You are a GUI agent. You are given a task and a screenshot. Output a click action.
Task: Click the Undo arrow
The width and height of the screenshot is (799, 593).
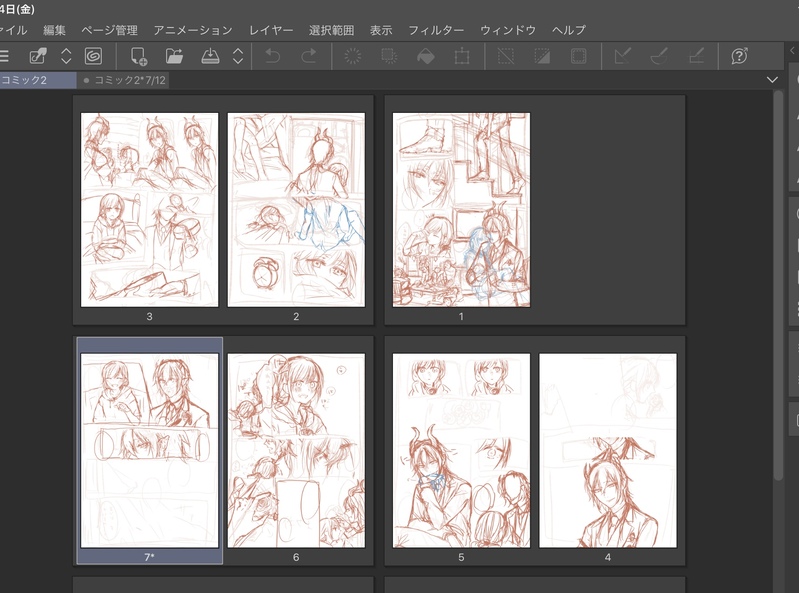pos(273,56)
